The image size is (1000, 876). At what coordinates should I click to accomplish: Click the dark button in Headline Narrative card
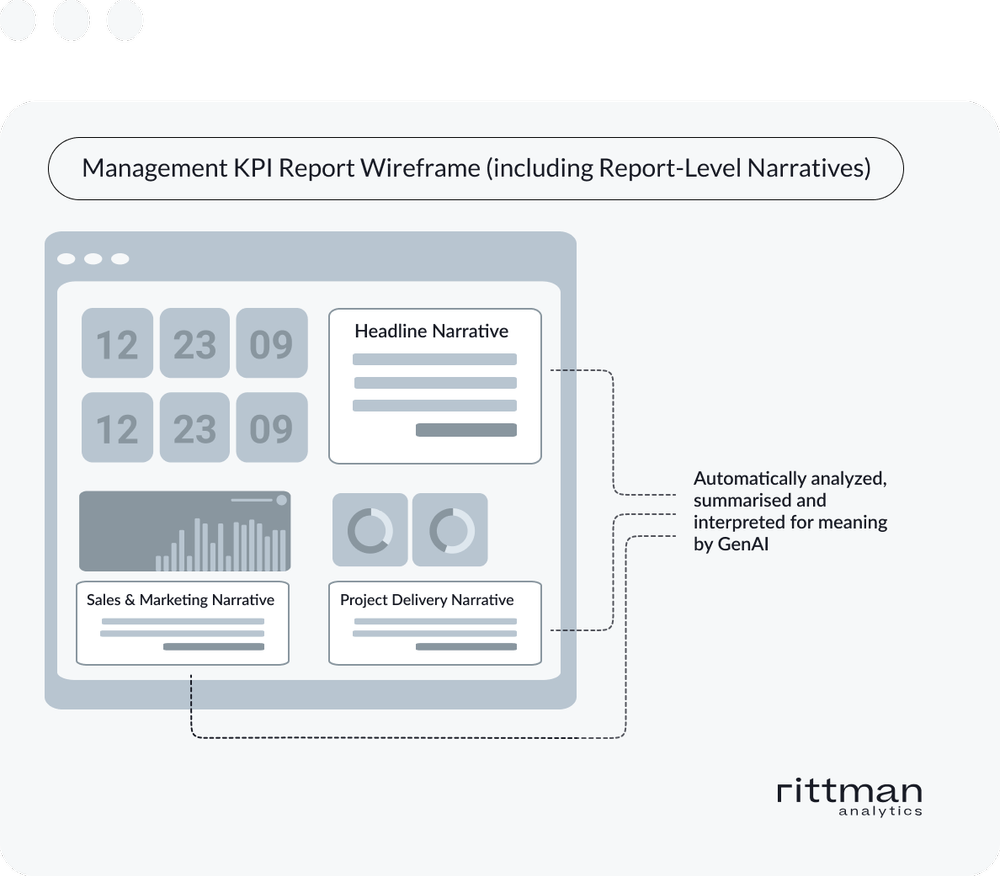click(466, 430)
